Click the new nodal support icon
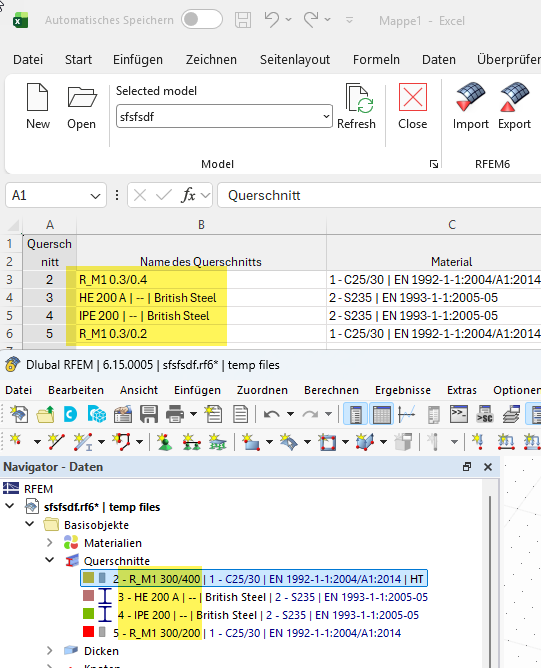Viewport: 541px width, 668px height. [164, 441]
